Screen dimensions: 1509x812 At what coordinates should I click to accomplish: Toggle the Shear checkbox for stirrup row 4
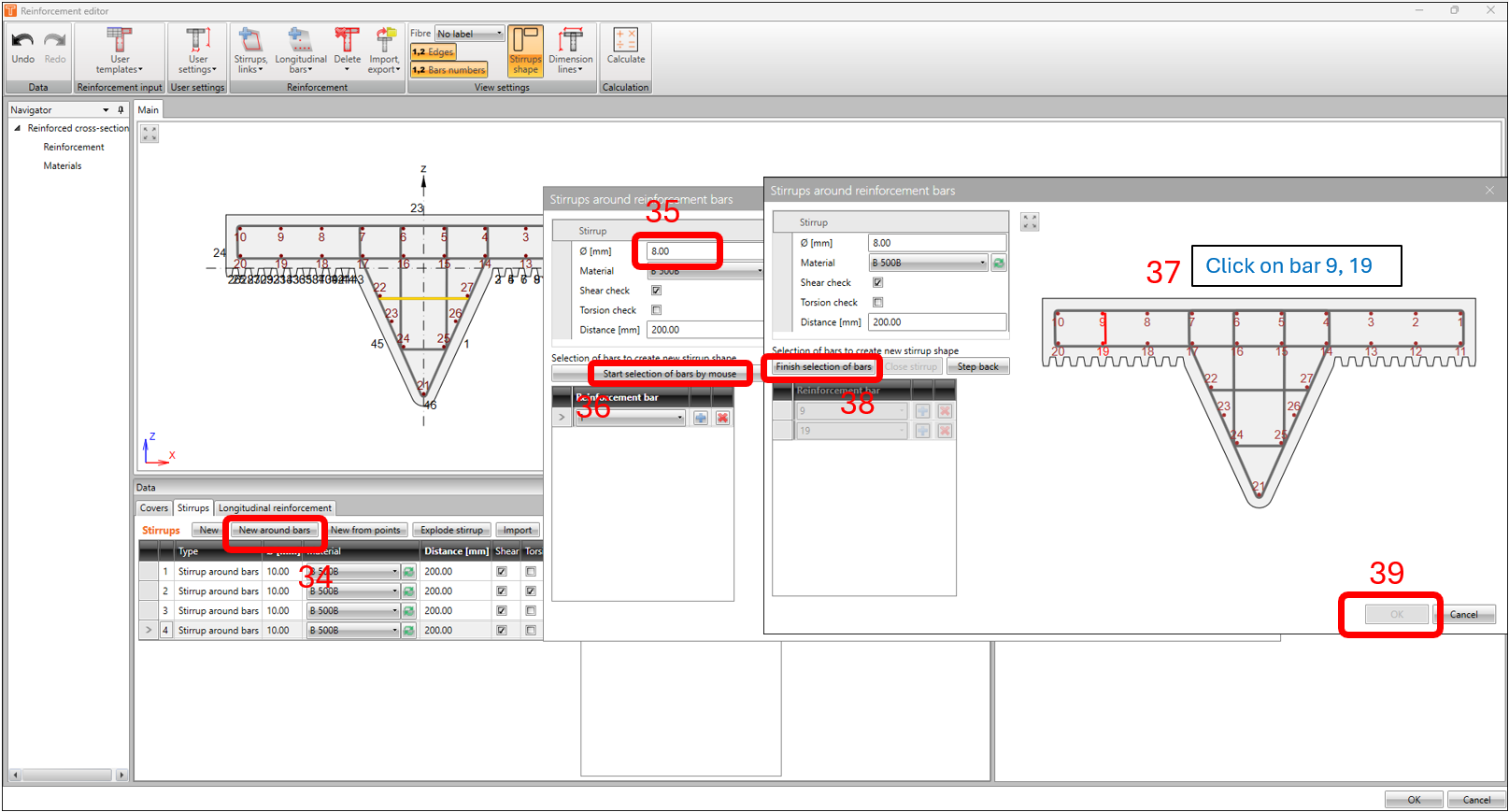point(502,631)
